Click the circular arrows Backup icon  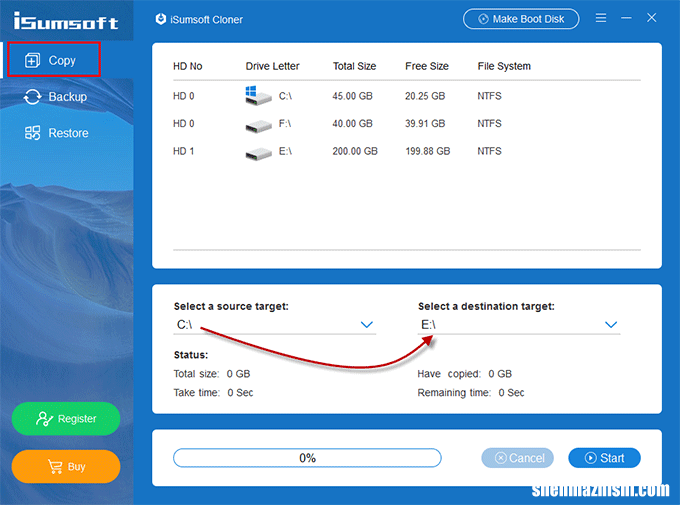tap(33, 97)
